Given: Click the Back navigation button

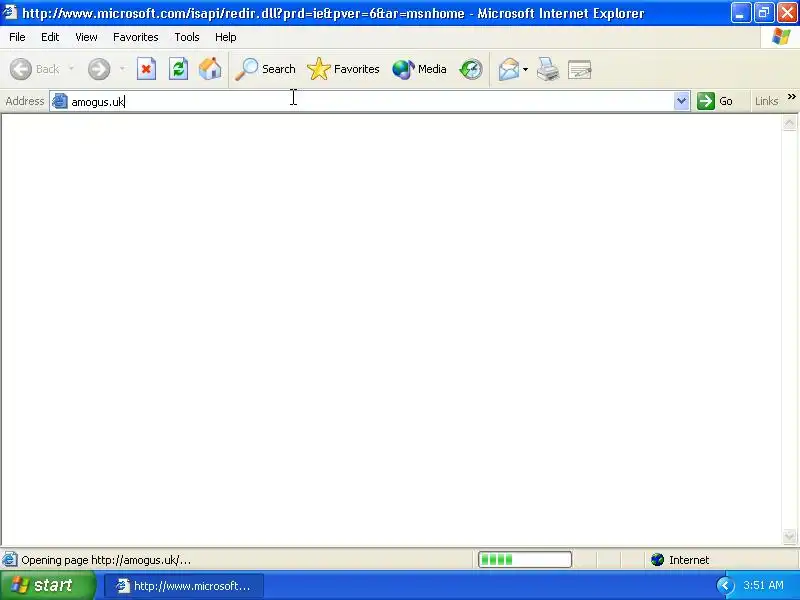Looking at the screenshot, I should coord(35,69).
